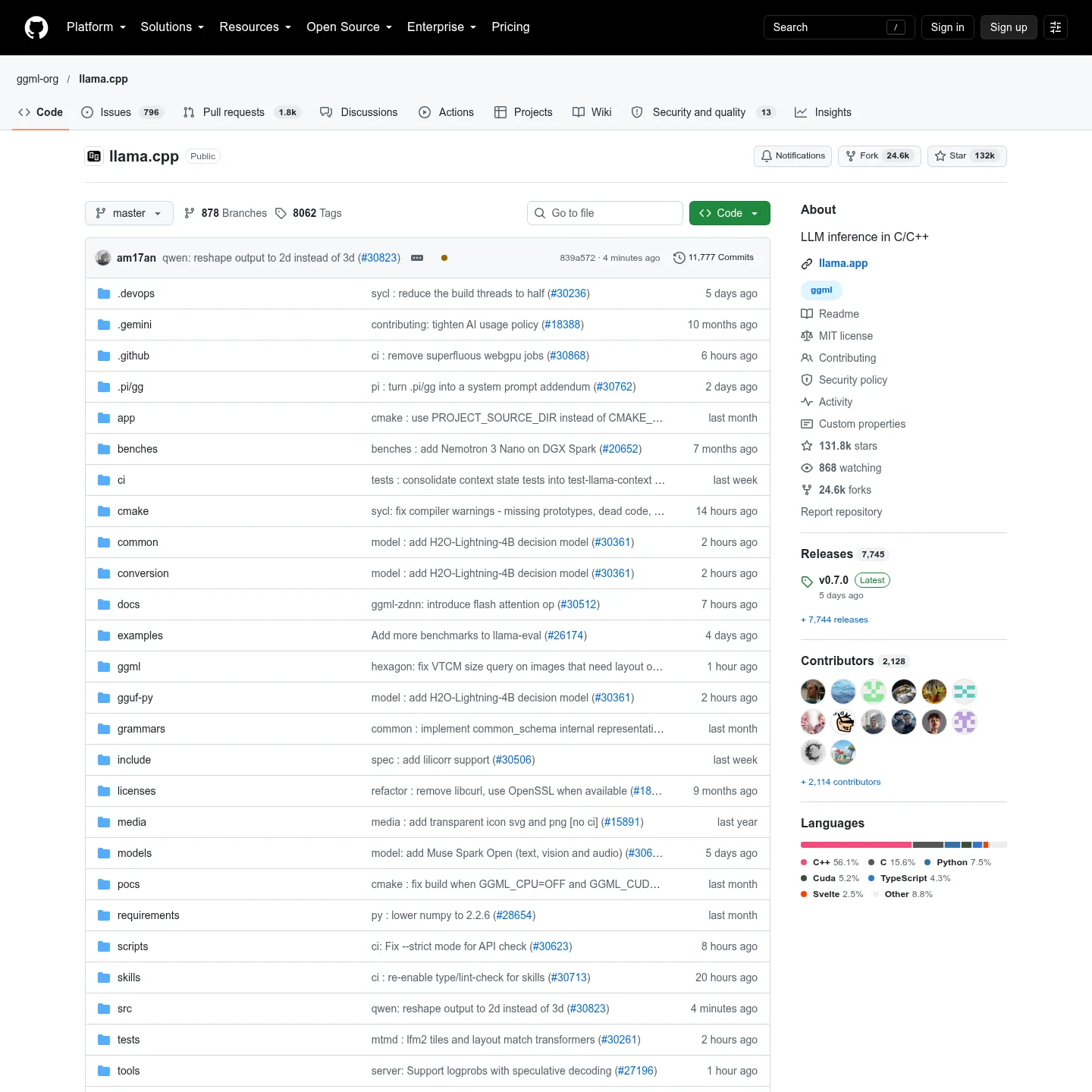This screenshot has width=1092, height=1092.
Task: Star the llama.cpp repository
Action: [967, 156]
